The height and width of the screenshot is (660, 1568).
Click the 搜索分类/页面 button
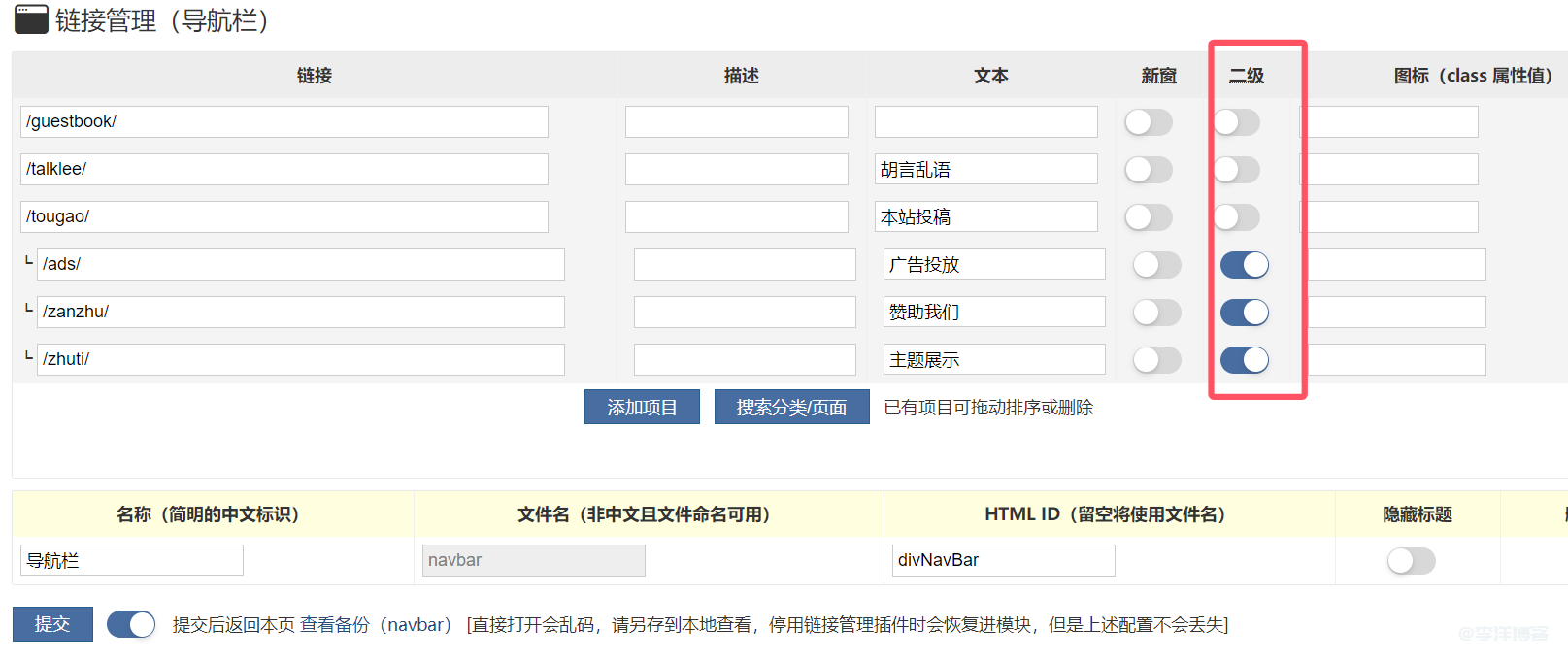click(x=791, y=408)
